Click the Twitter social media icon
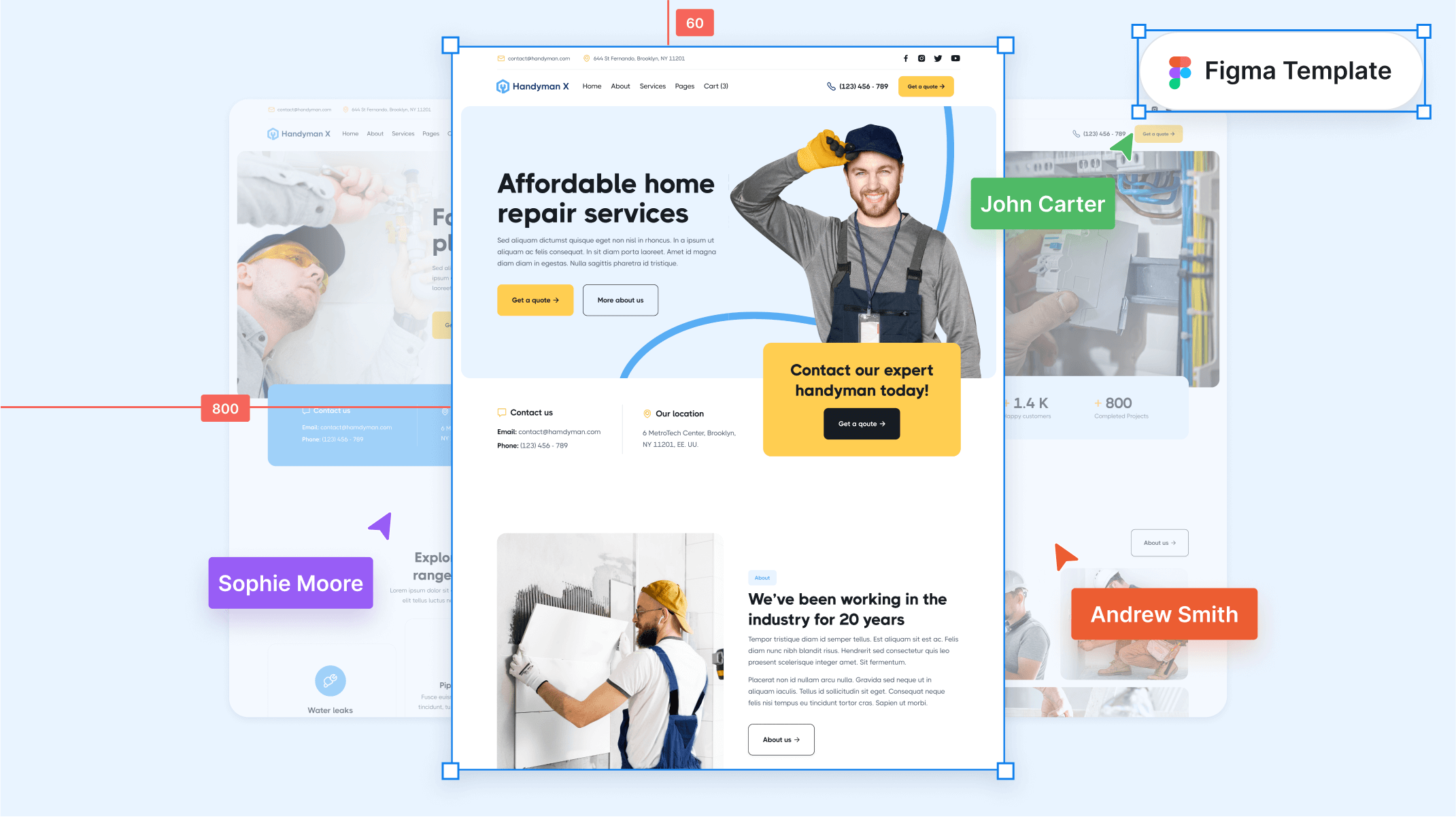 click(938, 58)
